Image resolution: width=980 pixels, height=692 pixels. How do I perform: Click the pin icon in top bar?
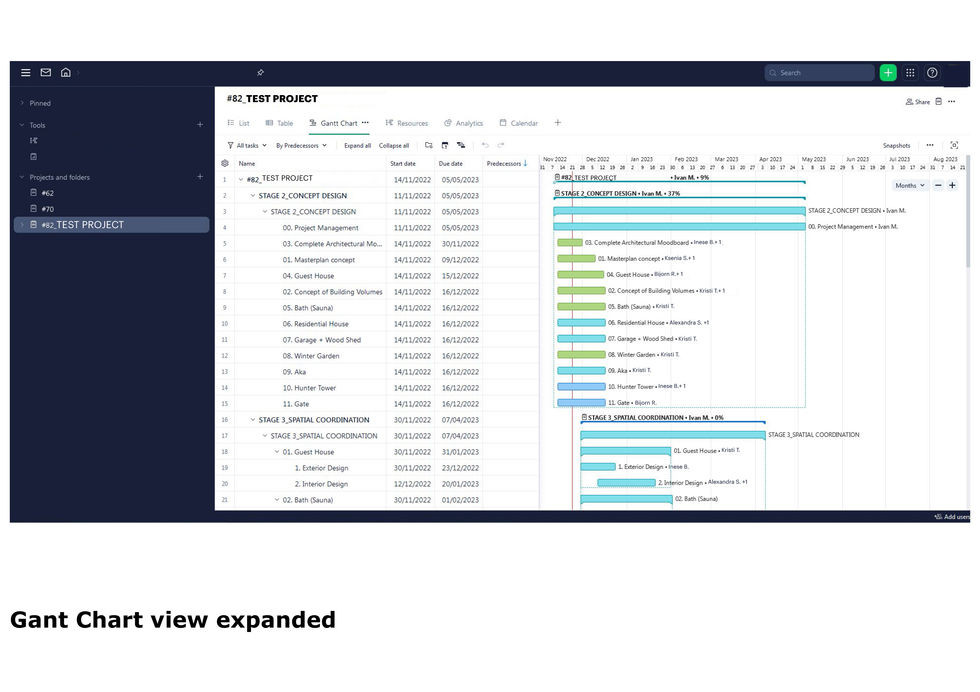(261, 73)
